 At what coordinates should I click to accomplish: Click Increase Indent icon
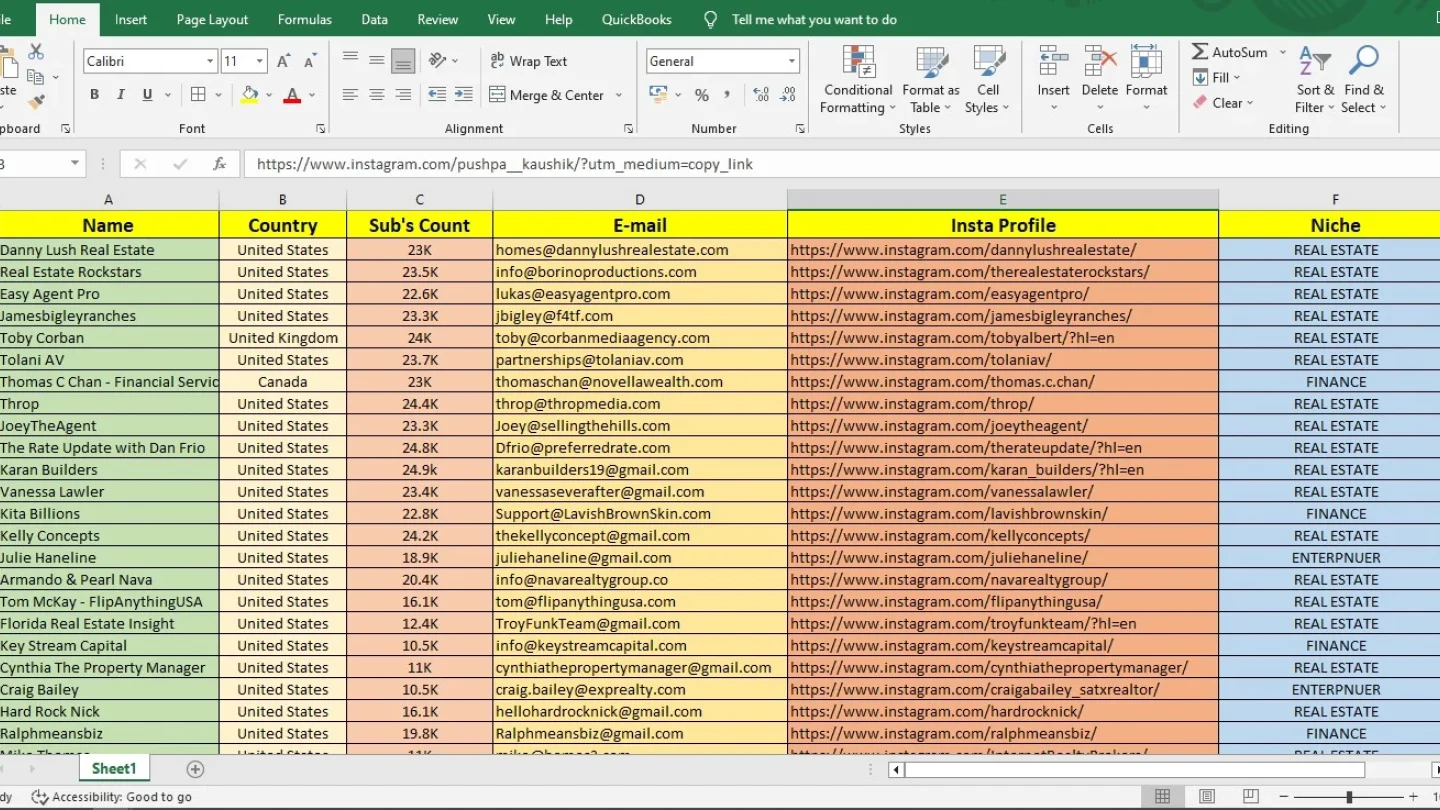[463, 95]
